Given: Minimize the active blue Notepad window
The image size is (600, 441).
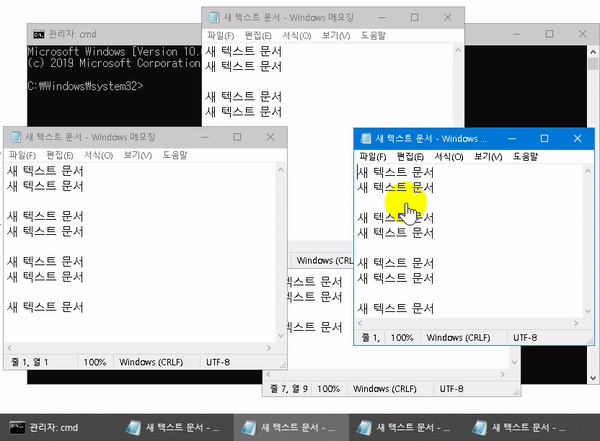Looking at the screenshot, I should pos(512,139).
